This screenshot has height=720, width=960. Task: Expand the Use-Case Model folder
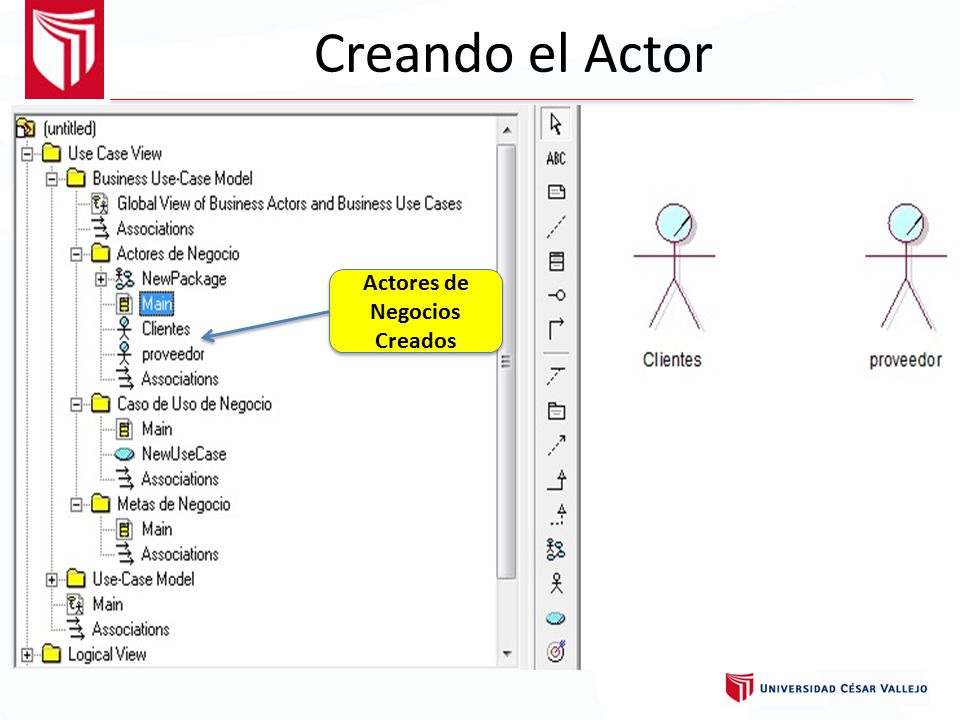(x=52, y=579)
